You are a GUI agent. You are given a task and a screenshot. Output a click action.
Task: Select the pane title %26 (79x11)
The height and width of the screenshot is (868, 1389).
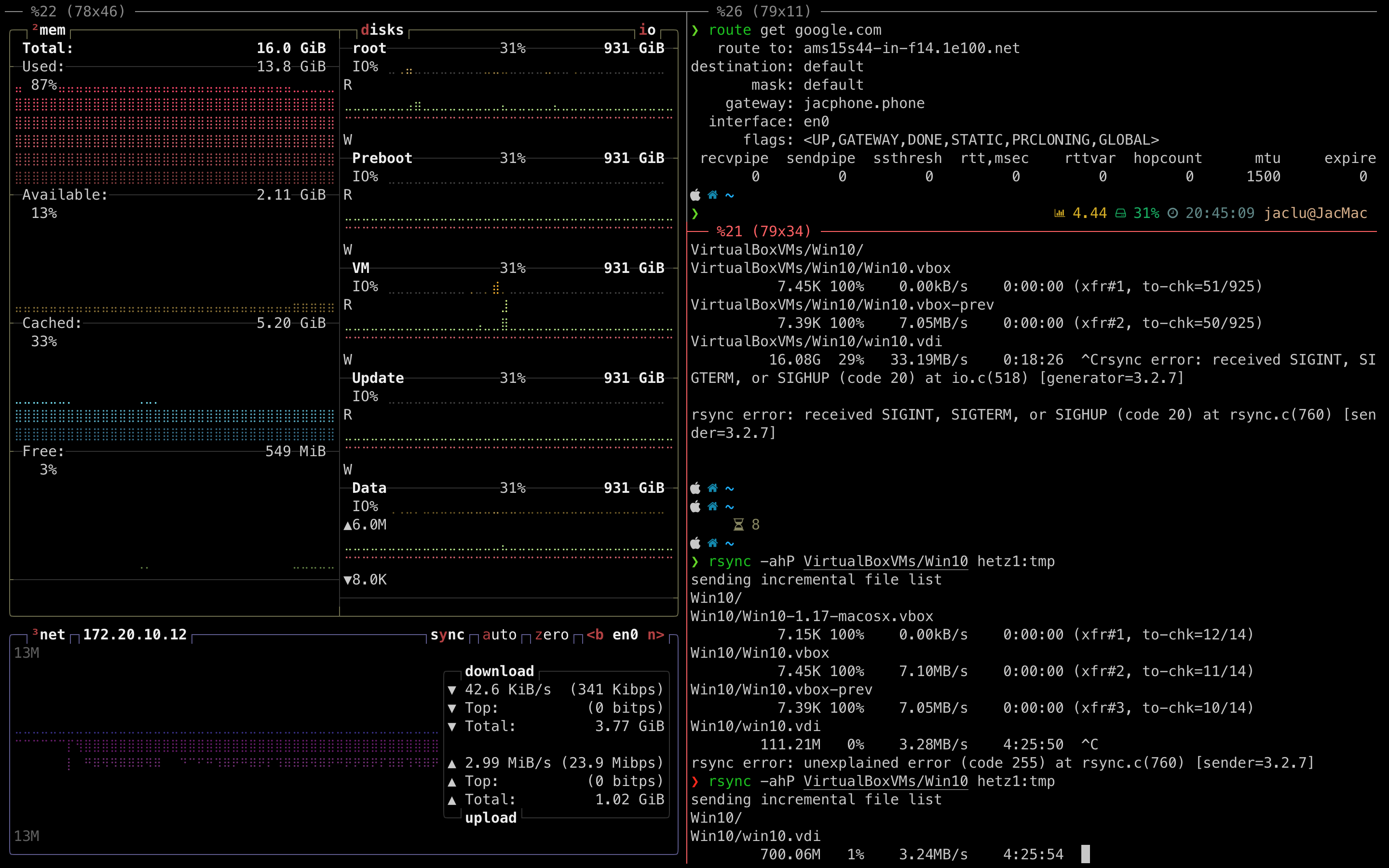point(763,11)
